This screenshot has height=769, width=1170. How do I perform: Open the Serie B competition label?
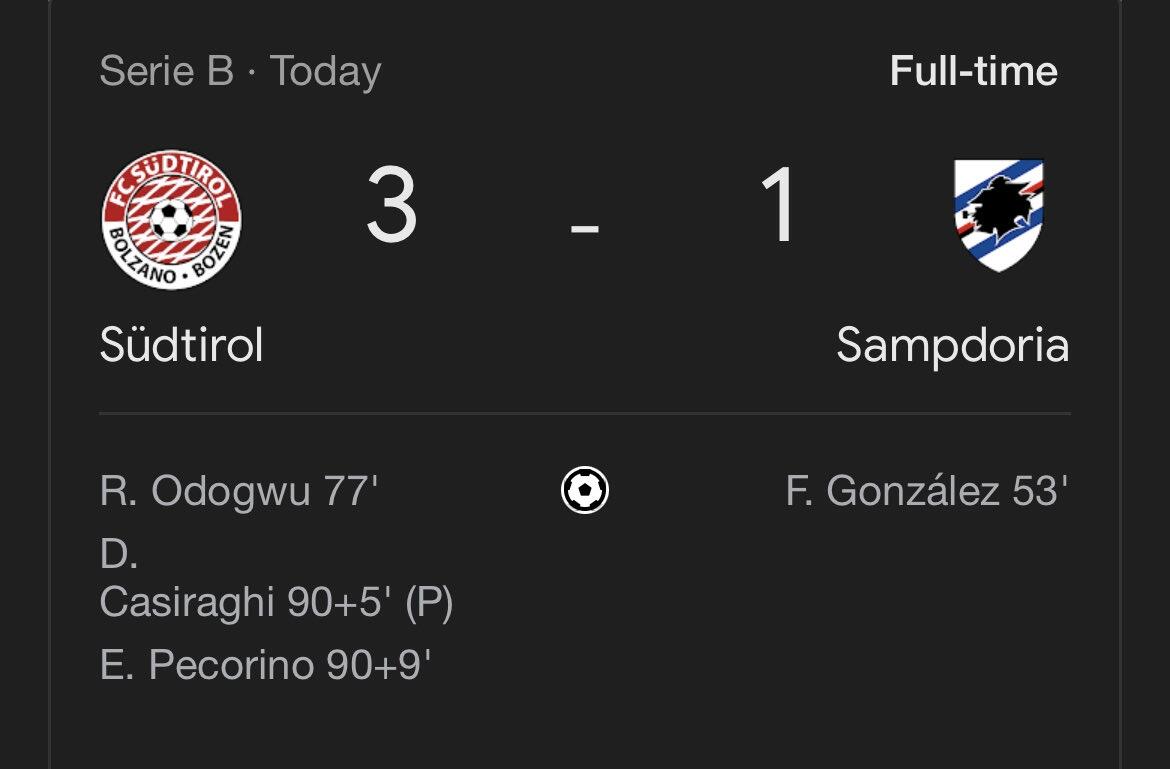pos(166,72)
